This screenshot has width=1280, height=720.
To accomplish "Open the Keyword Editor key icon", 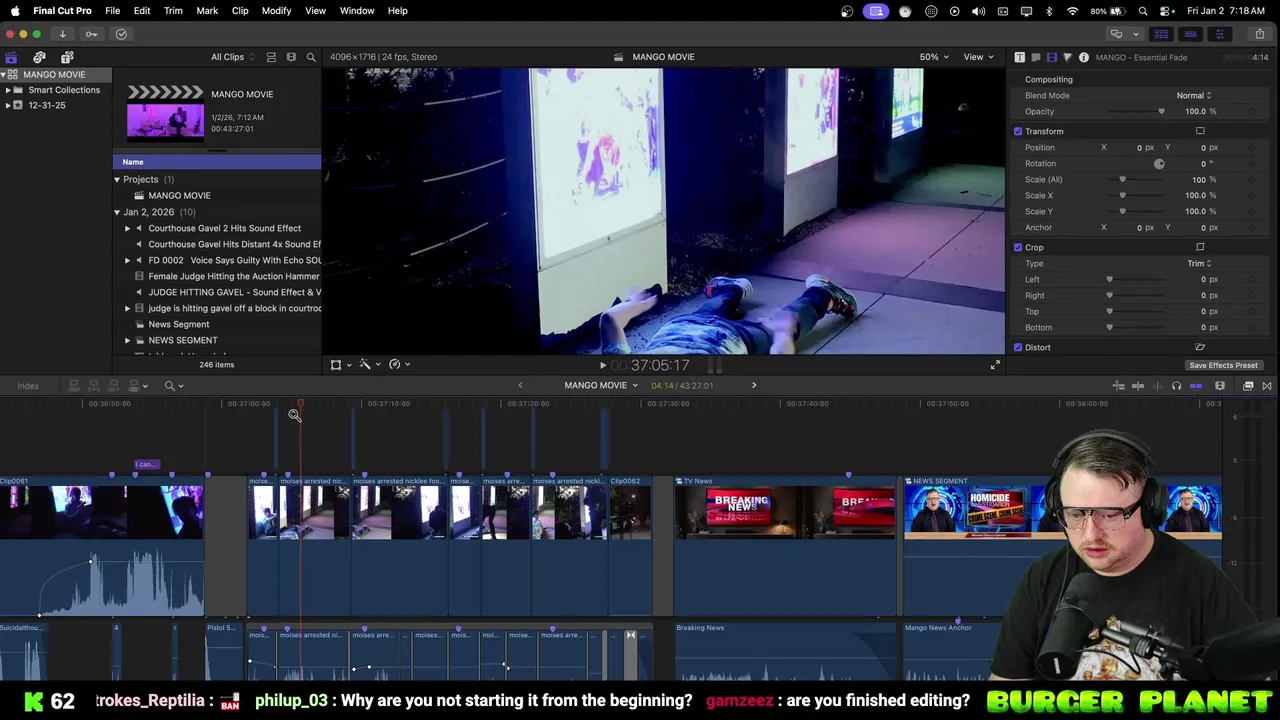I will (x=91, y=34).
